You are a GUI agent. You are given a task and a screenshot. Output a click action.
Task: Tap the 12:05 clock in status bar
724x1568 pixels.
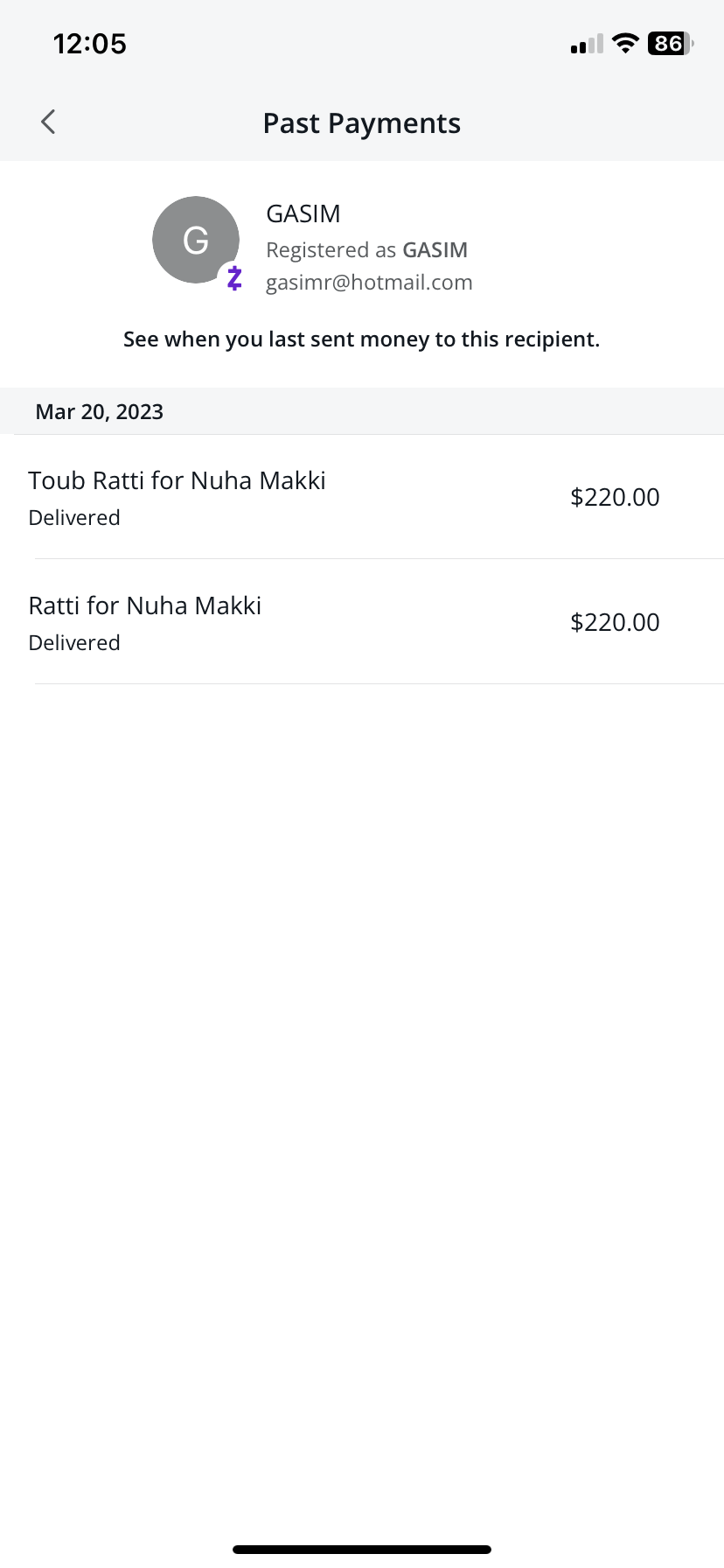pyautogui.click(x=90, y=44)
